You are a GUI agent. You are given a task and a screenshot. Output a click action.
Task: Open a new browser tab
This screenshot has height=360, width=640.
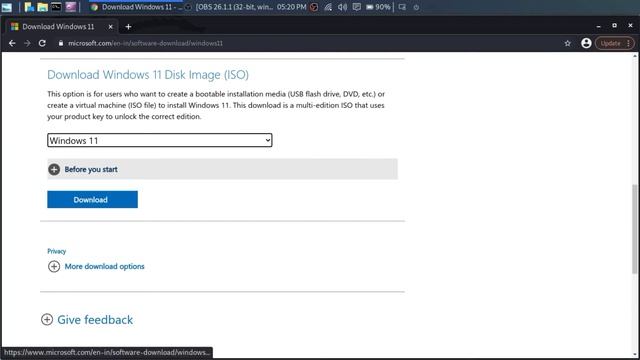coord(128,27)
